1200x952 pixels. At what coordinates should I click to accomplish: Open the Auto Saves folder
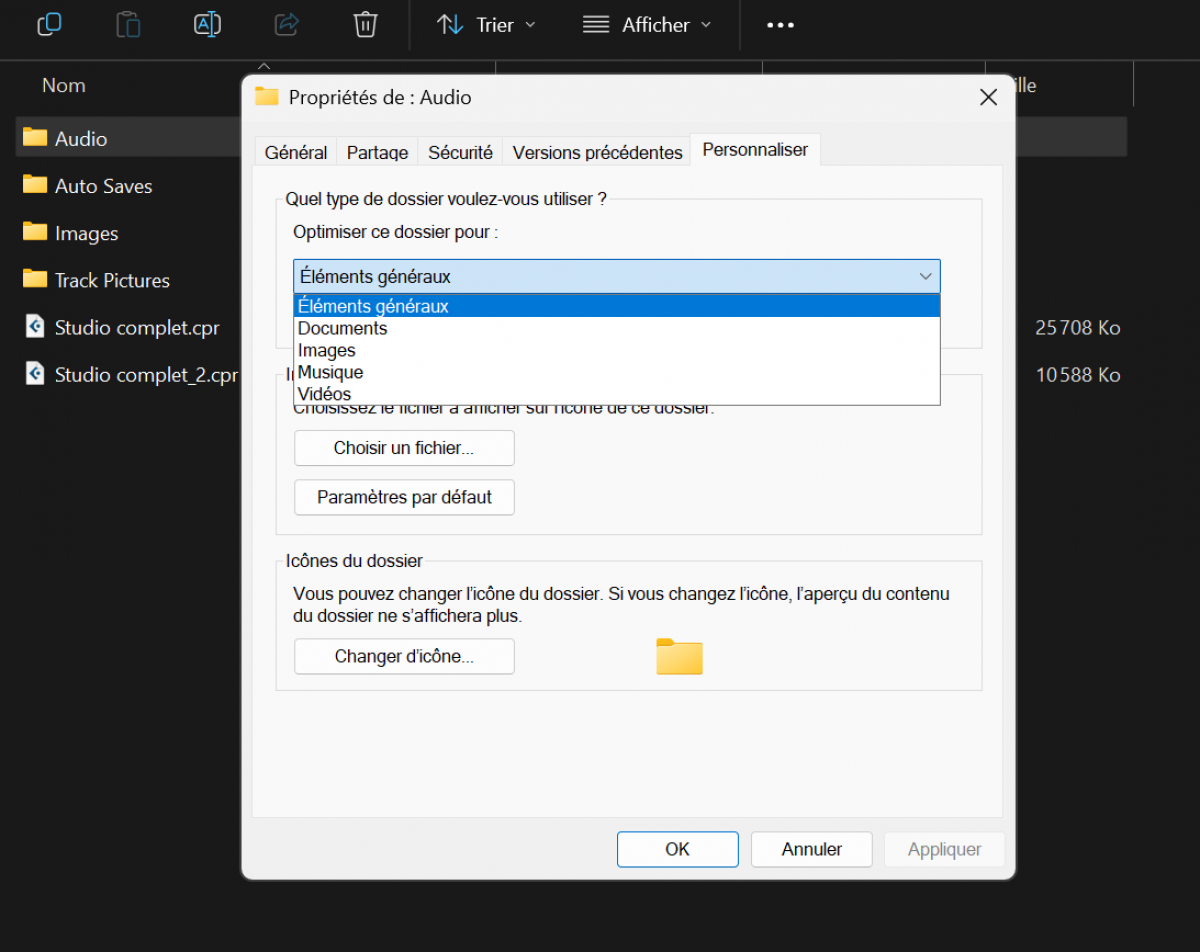(x=103, y=186)
